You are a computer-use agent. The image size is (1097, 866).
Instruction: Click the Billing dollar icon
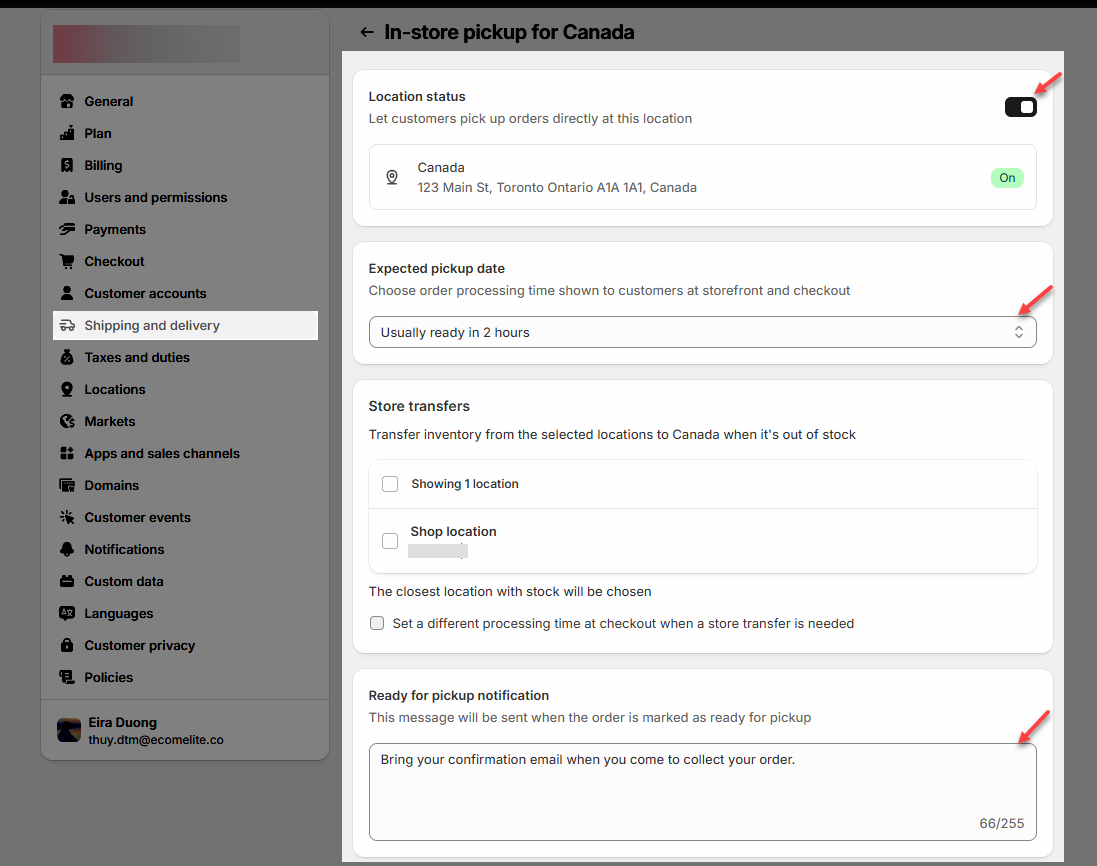67,165
